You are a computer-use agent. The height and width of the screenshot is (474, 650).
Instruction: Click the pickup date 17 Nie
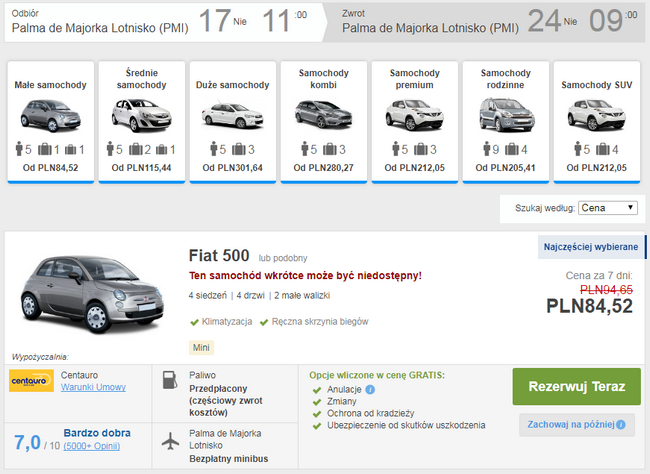pyautogui.click(x=223, y=21)
